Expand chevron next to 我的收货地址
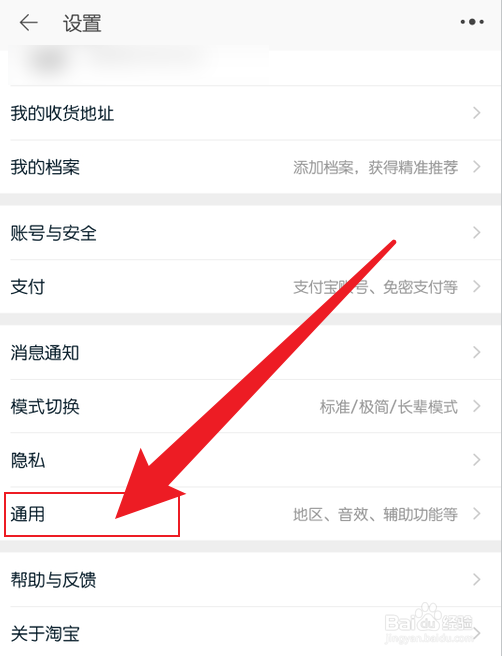The height and width of the screenshot is (656, 502). point(476,113)
